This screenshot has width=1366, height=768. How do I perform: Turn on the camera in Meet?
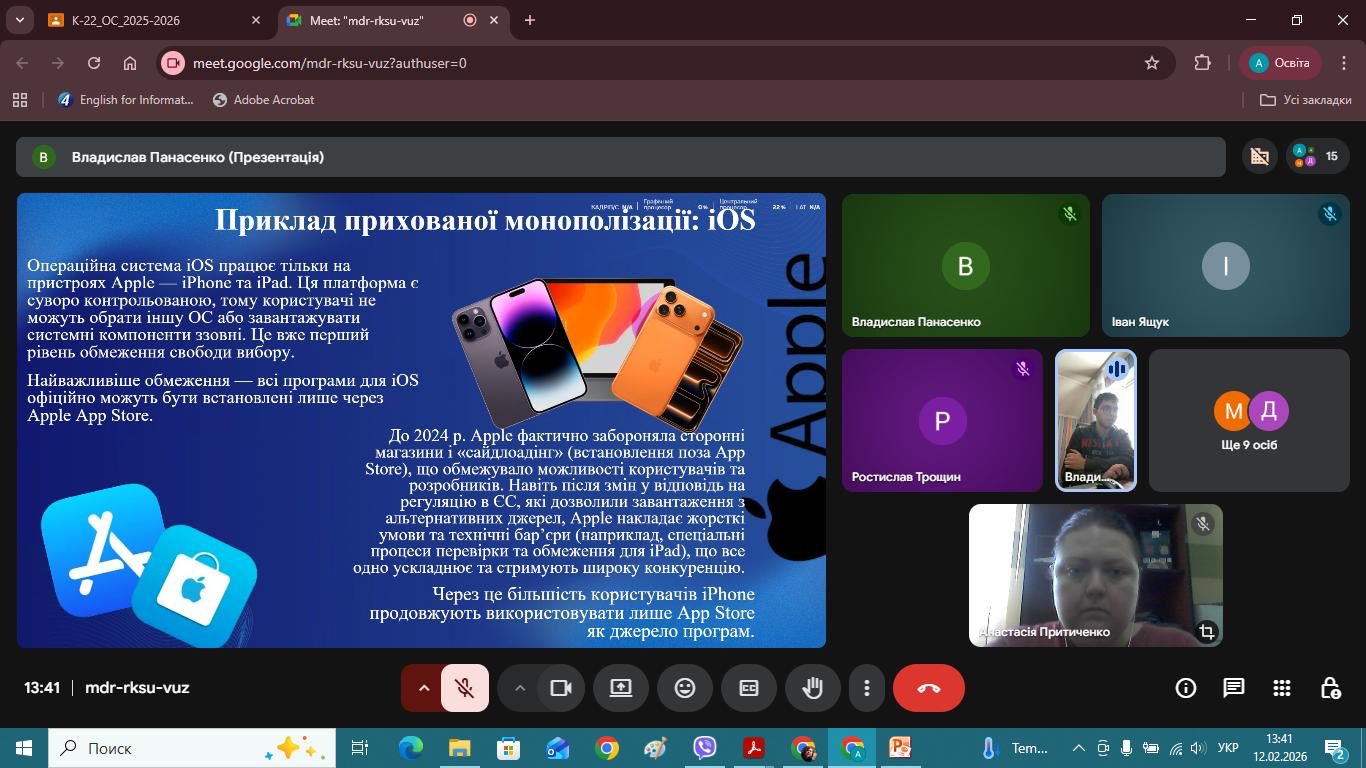click(x=561, y=688)
